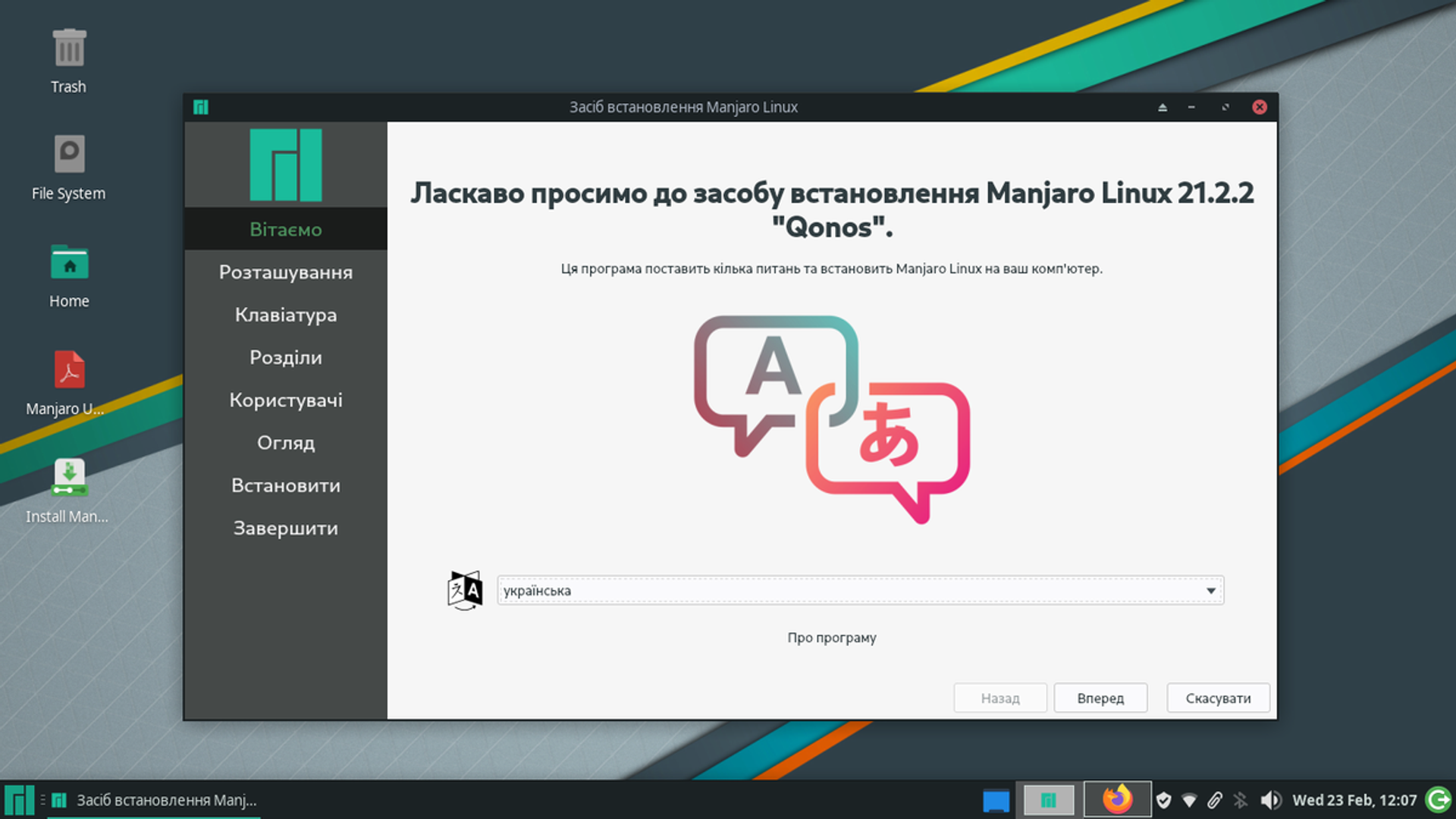Image resolution: width=1456 pixels, height=819 pixels.
Task: Open the Manjaro User Guide PDF icon
Action: pyautogui.click(x=69, y=369)
